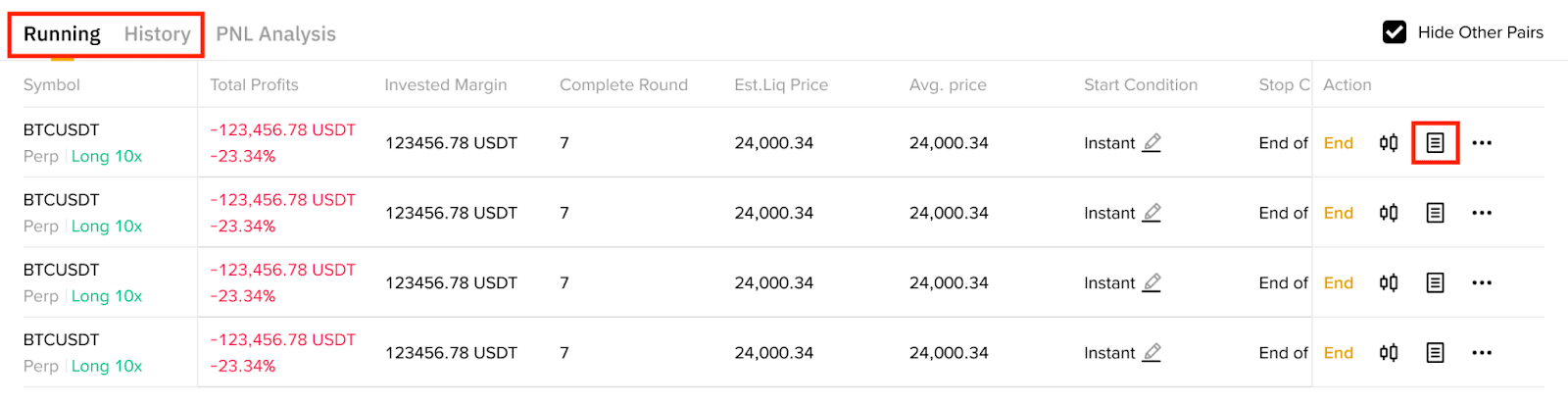Uncheck Hide Other Pairs checkbox
Screen dimensions: 1568x405
pos(1394,32)
